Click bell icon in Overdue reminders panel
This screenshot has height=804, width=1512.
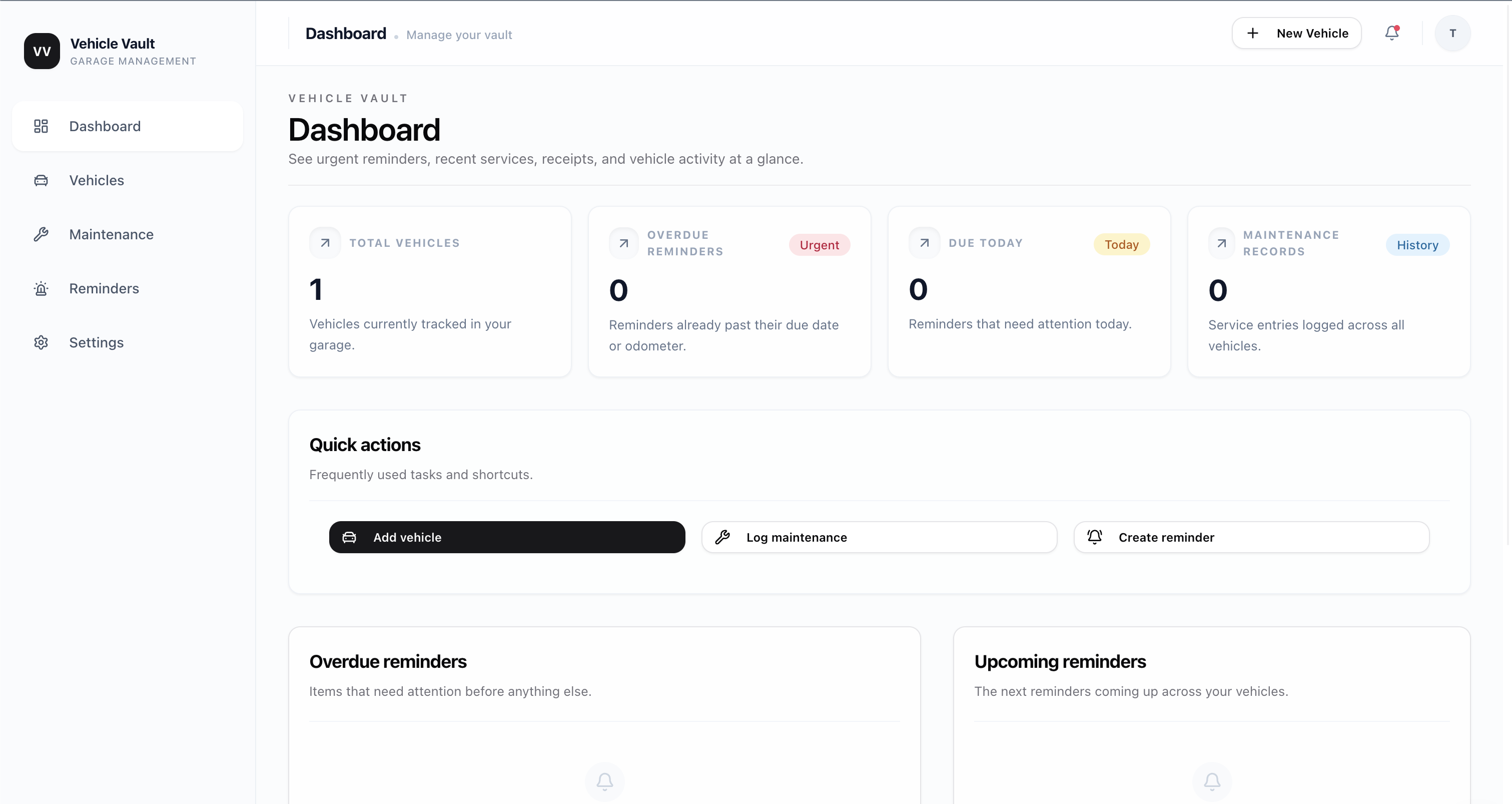pyautogui.click(x=604, y=781)
